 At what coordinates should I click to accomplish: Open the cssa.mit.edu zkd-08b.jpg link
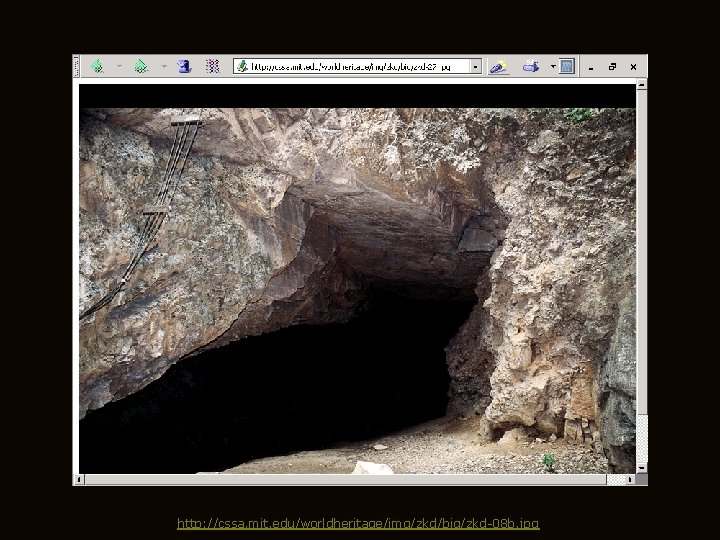pyautogui.click(x=358, y=523)
